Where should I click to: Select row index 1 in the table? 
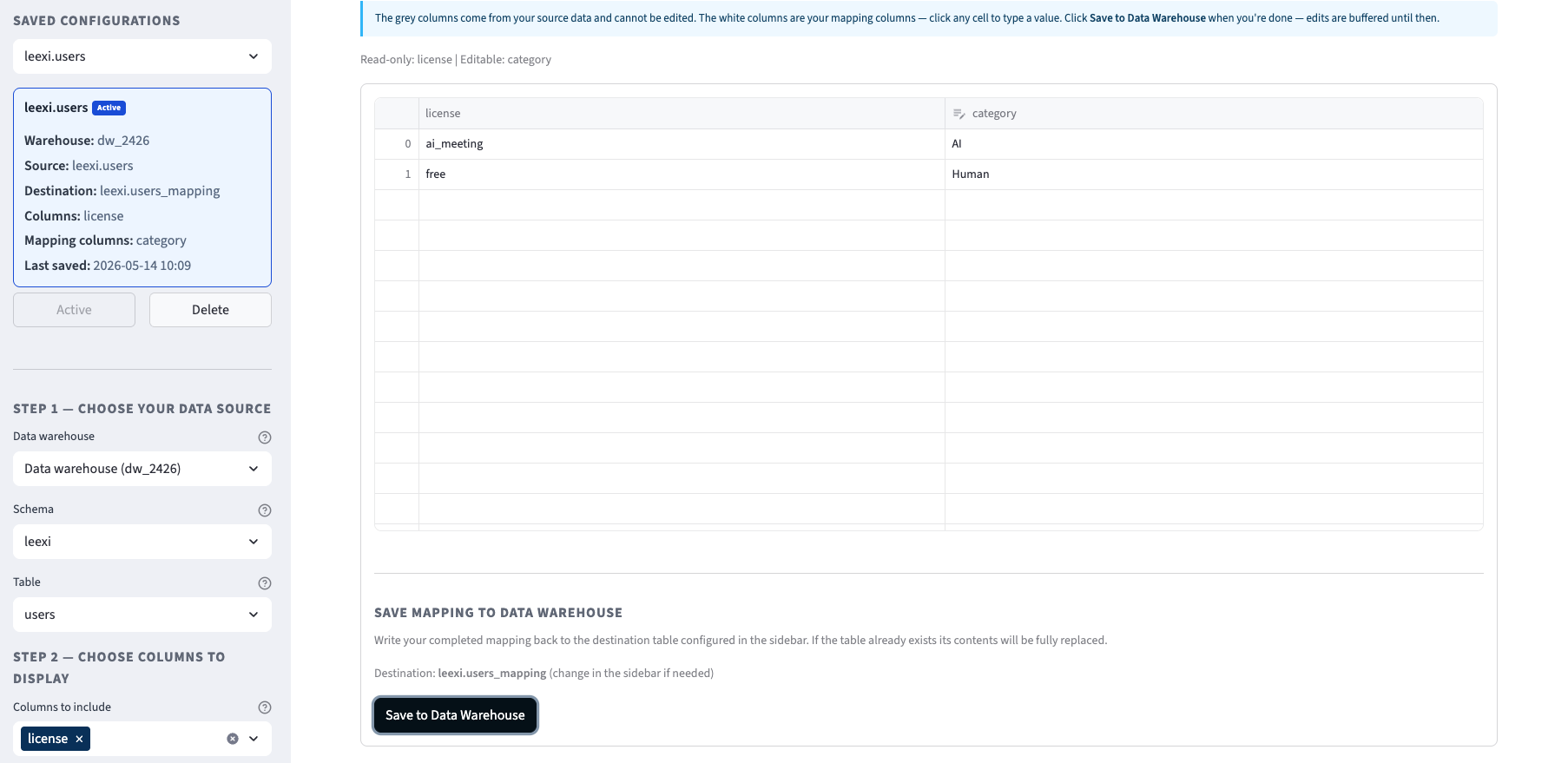[x=397, y=174]
